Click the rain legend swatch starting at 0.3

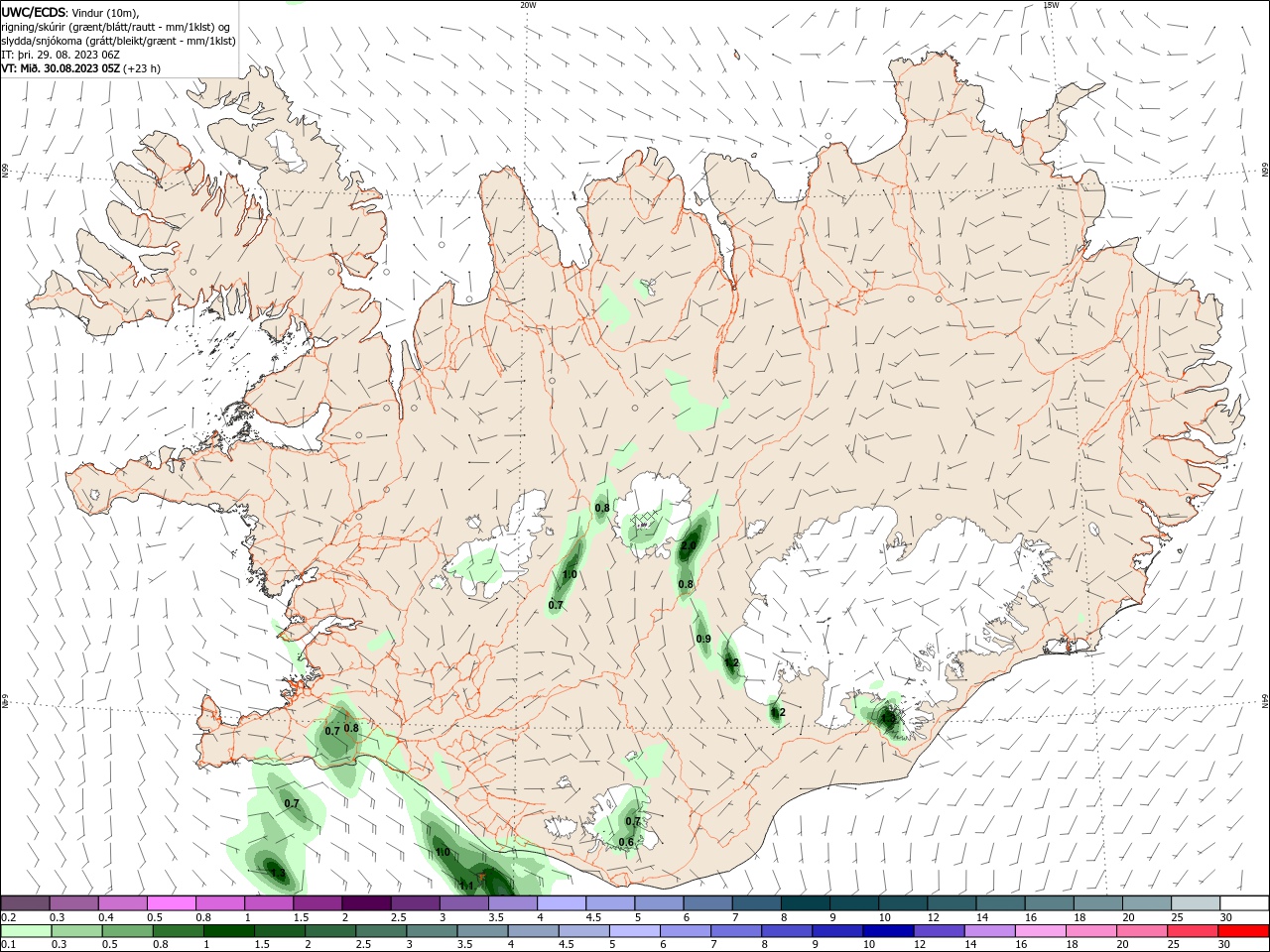[77, 931]
